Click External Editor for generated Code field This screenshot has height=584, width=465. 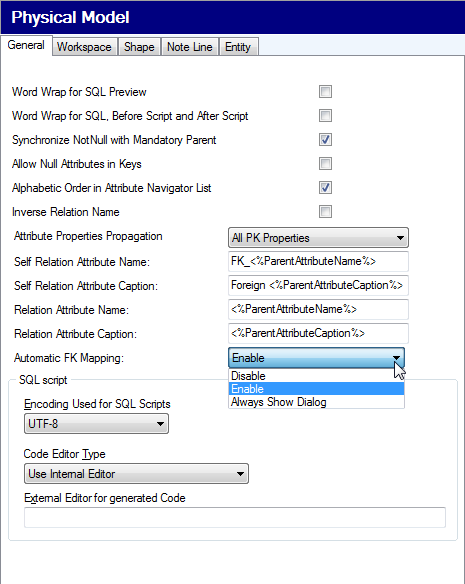tap(235, 517)
